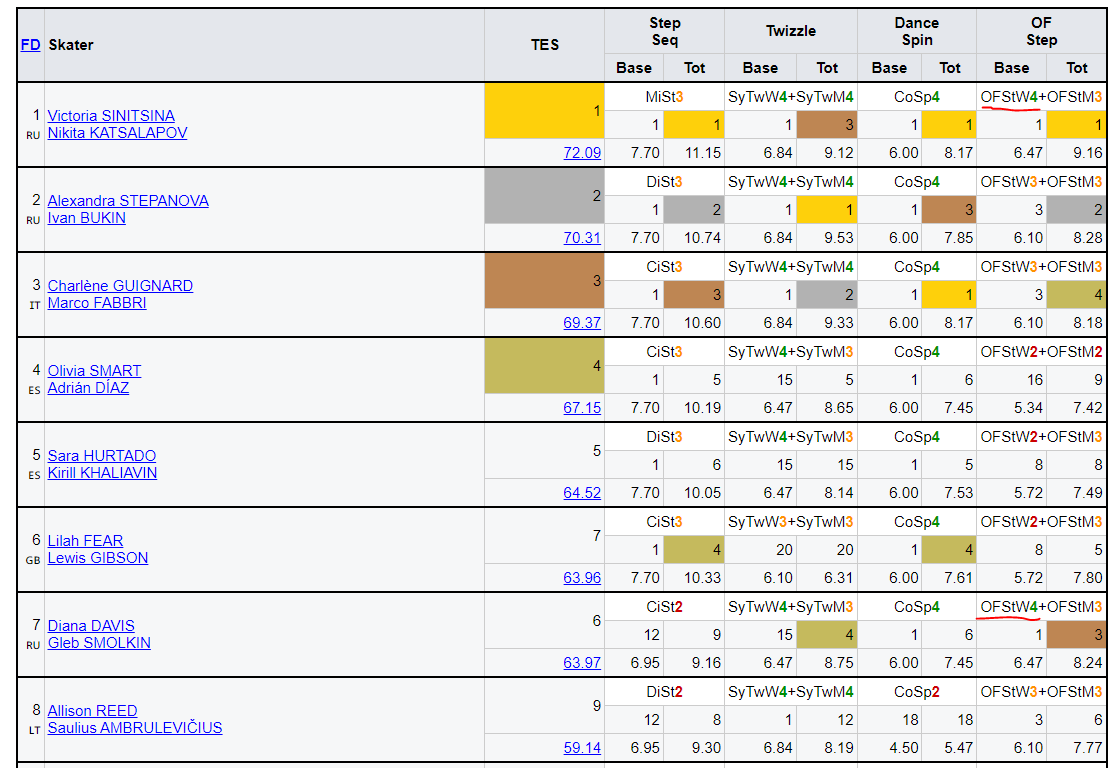The width and height of the screenshot is (1112, 768).
Task: Click the gold TES rank 1 cell
Action: pos(544,111)
